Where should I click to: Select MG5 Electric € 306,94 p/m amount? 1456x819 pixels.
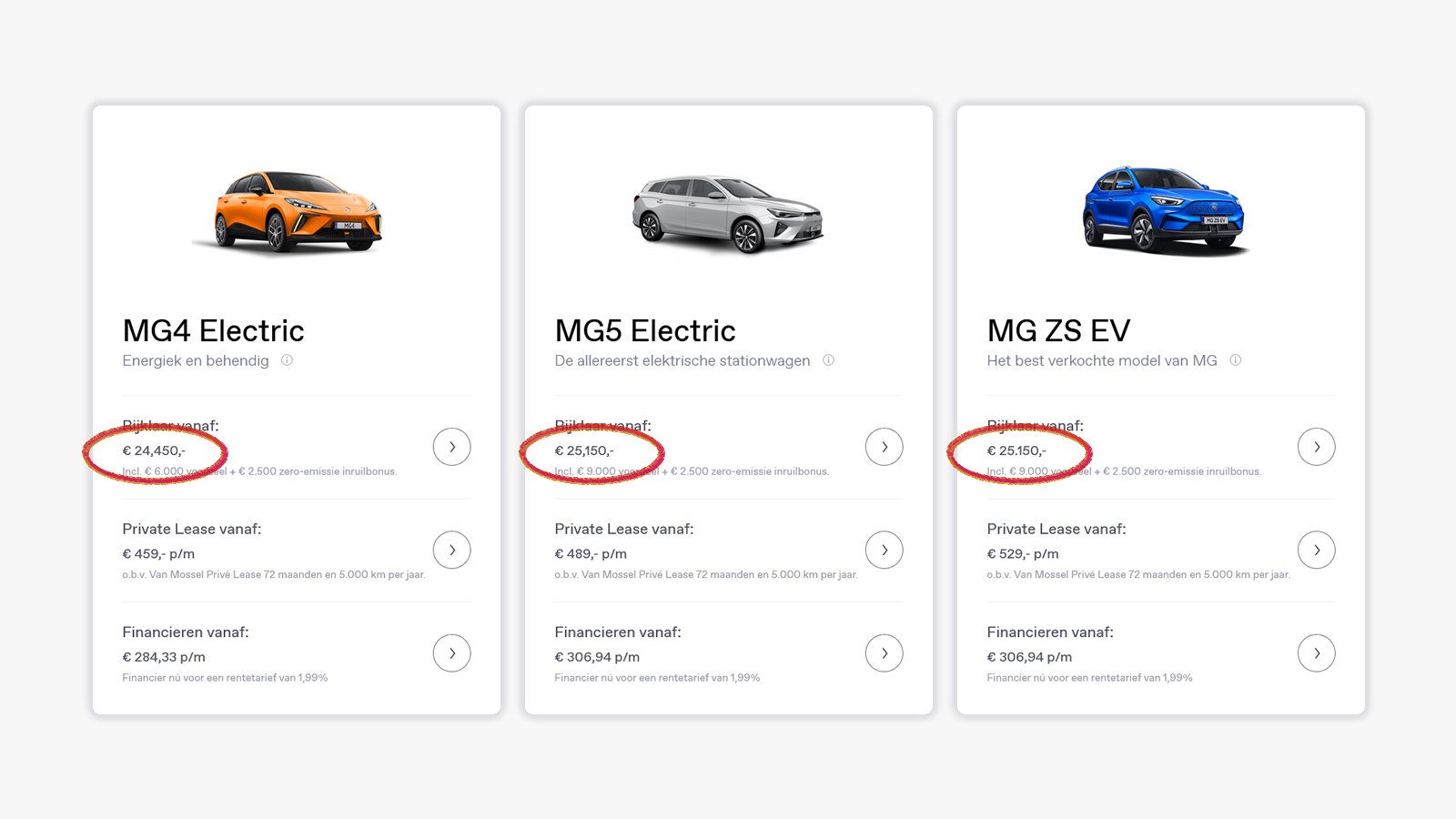pos(597,657)
